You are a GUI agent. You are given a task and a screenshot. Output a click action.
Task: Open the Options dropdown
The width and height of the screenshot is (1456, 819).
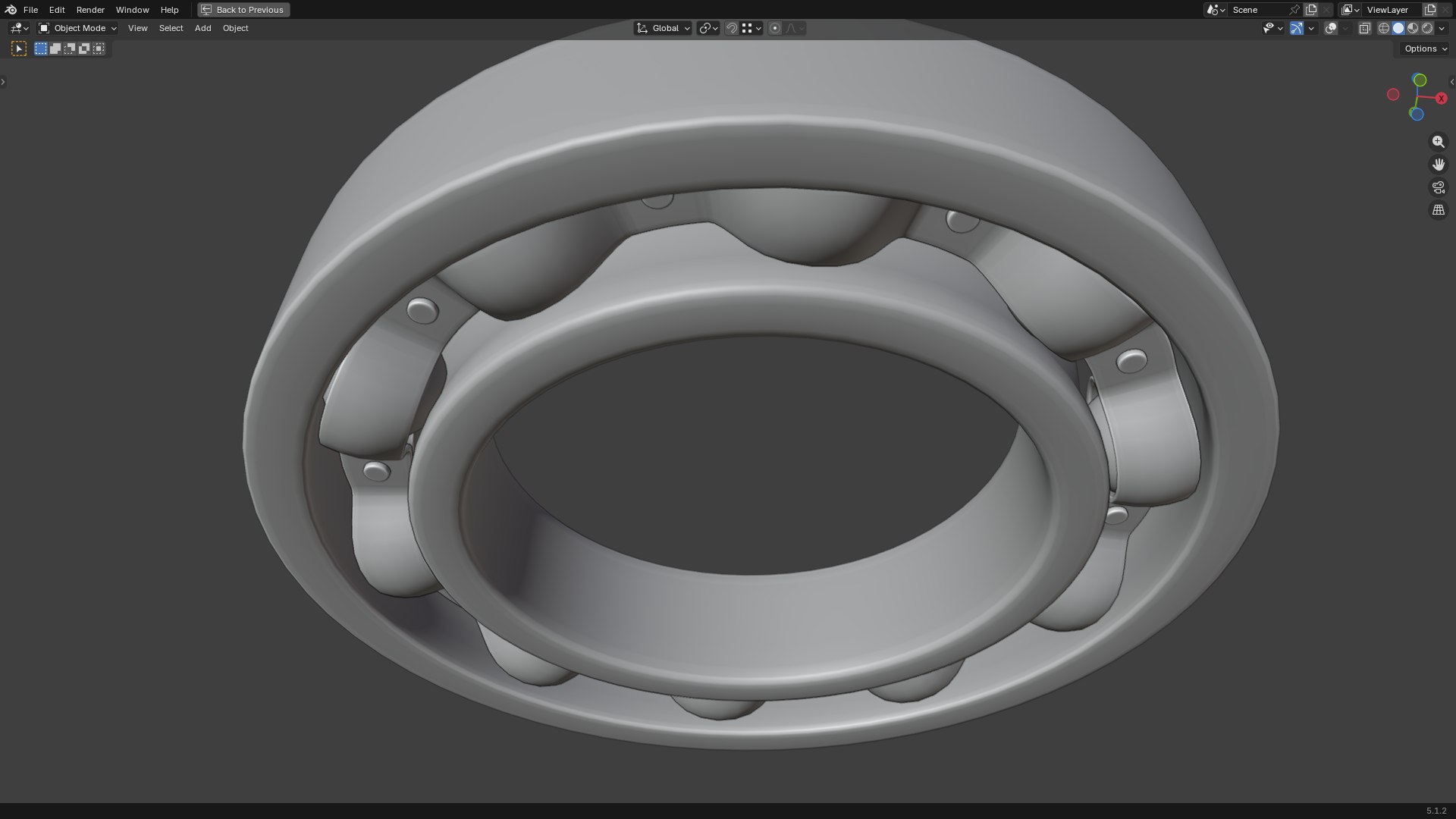click(1426, 49)
